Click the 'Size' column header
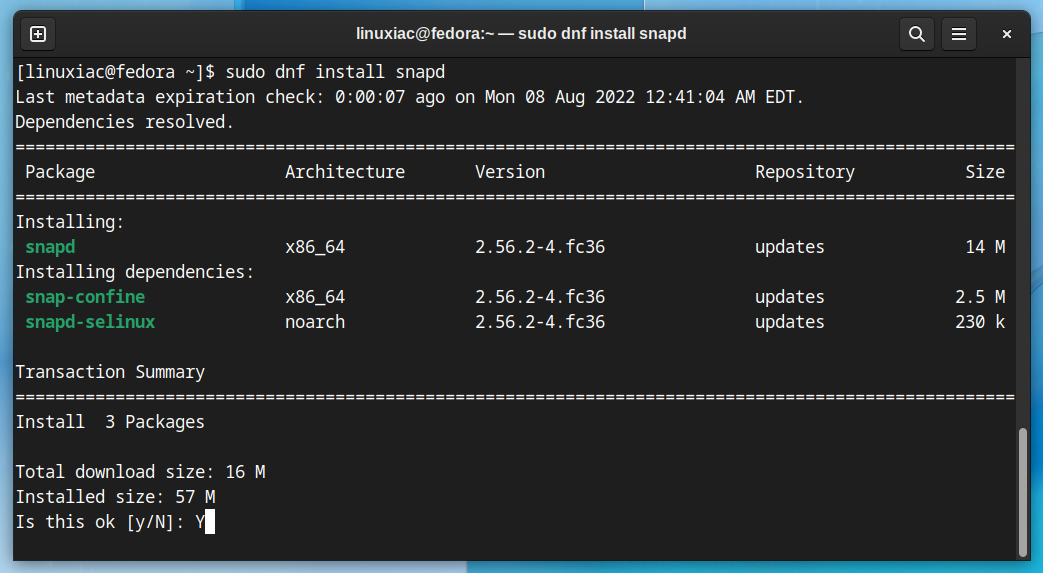Image resolution: width=1043 pixels, height=573 pixels. [984, 172]
